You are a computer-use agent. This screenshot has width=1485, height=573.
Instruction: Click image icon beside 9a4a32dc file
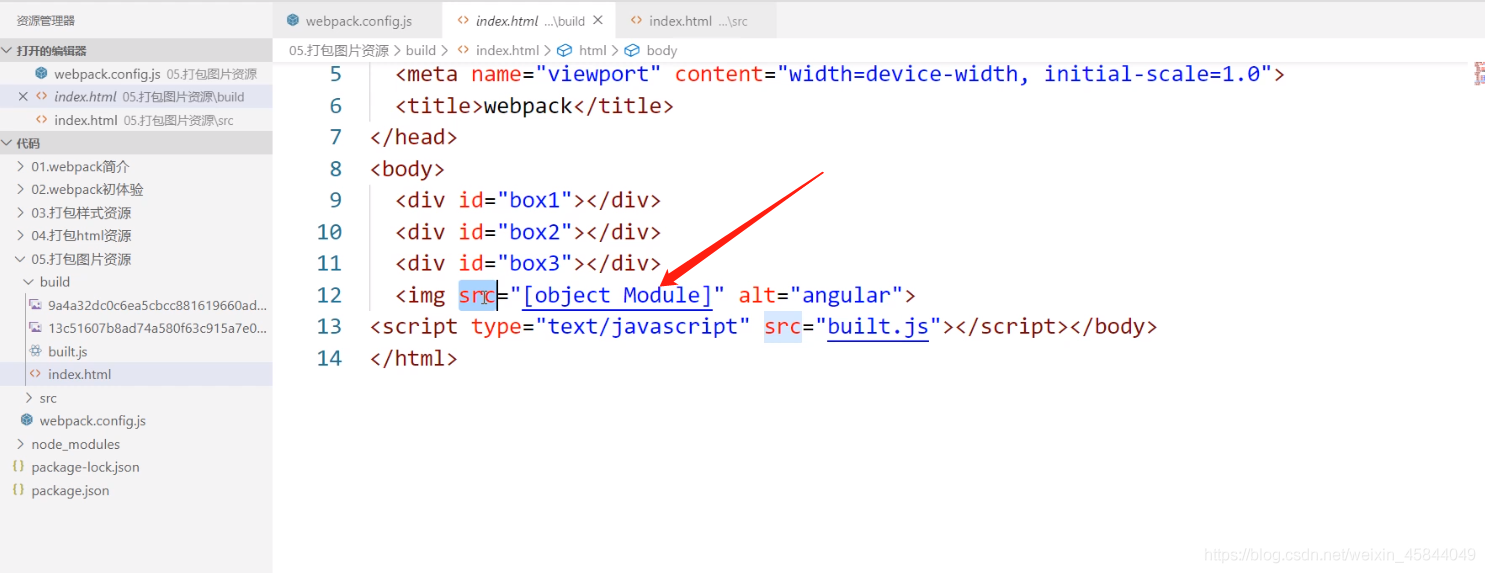pyautogui.click(x=35, y=305)
